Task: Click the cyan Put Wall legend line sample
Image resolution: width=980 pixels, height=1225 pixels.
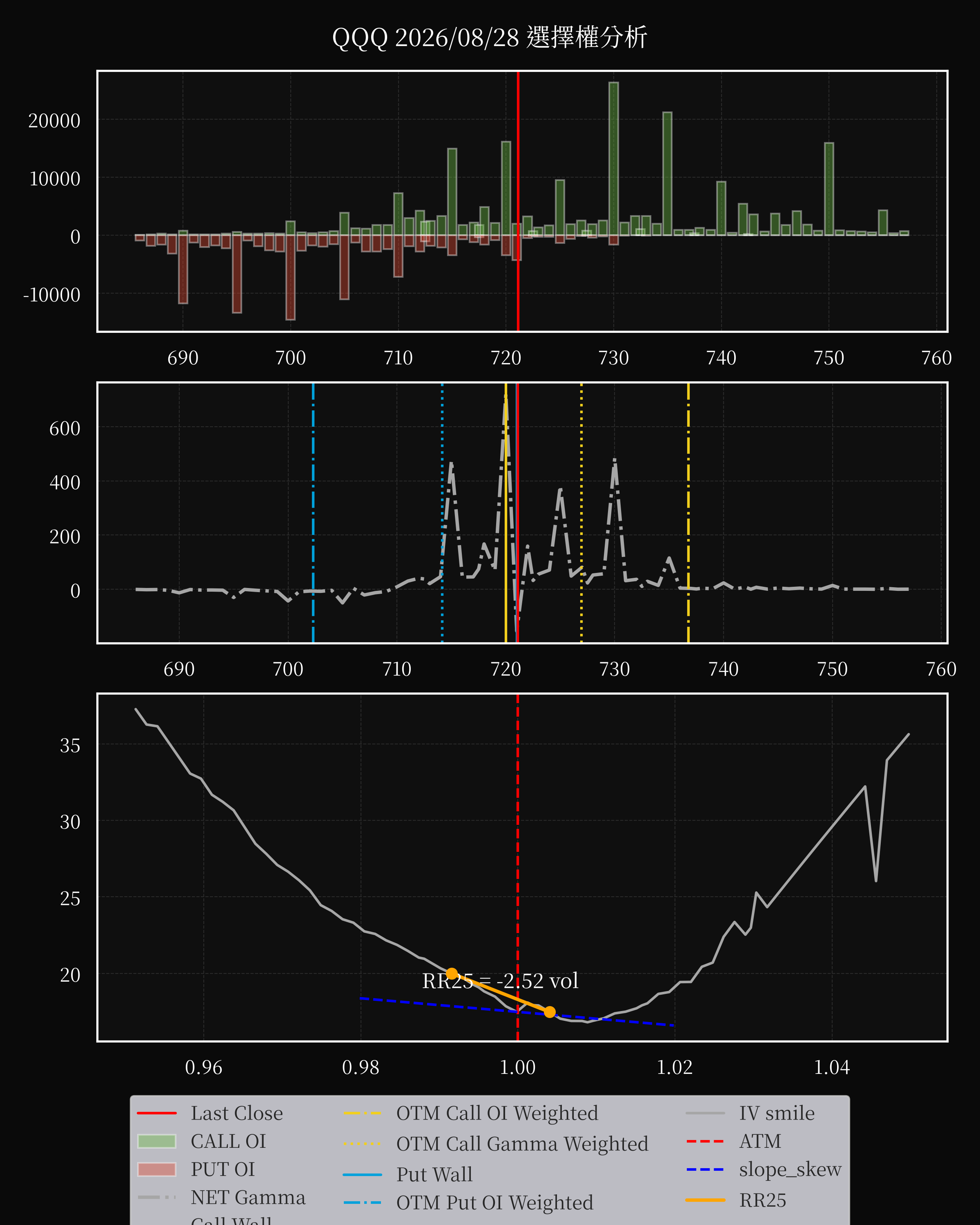Action: pyautogui.click(x=363, y=1174)
